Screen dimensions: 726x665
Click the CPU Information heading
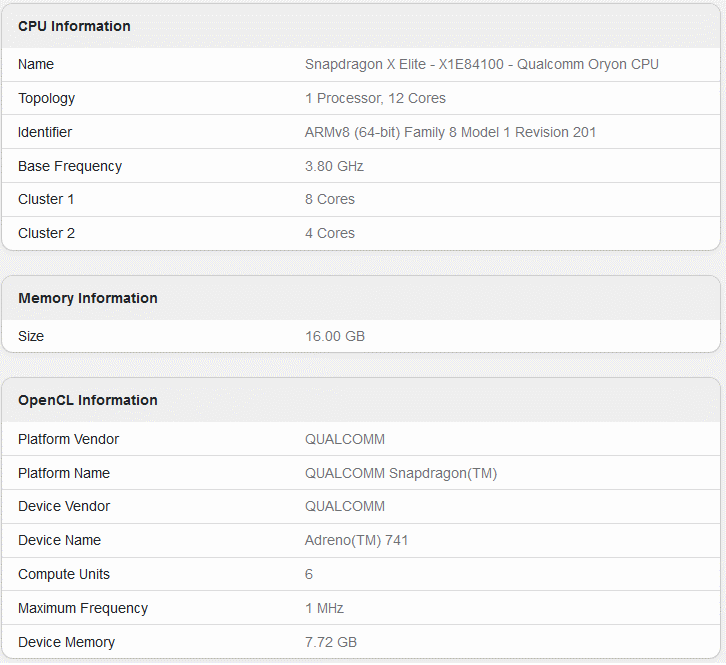coord(74,26)
